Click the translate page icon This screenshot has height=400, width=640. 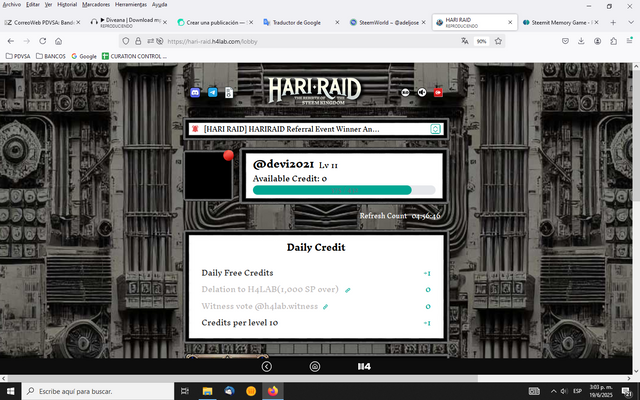pyautogui.click(x=464, y=41)
